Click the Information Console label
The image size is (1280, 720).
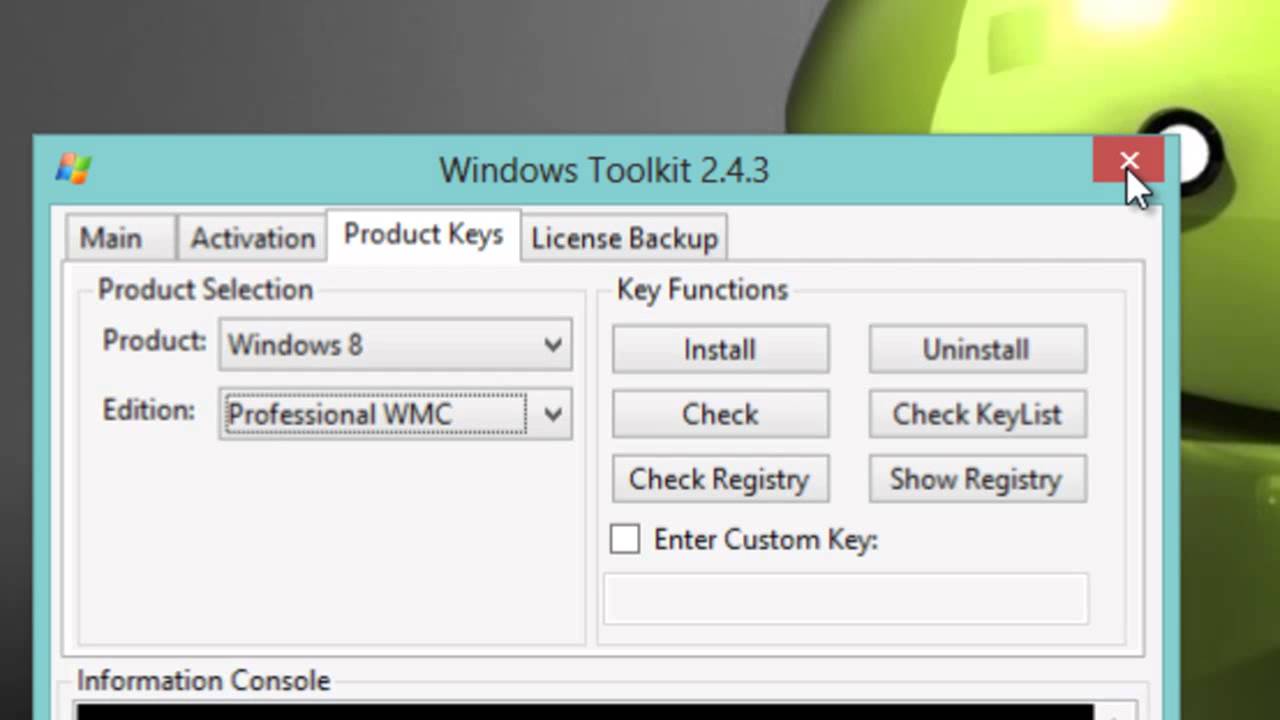tap(204, 681)
